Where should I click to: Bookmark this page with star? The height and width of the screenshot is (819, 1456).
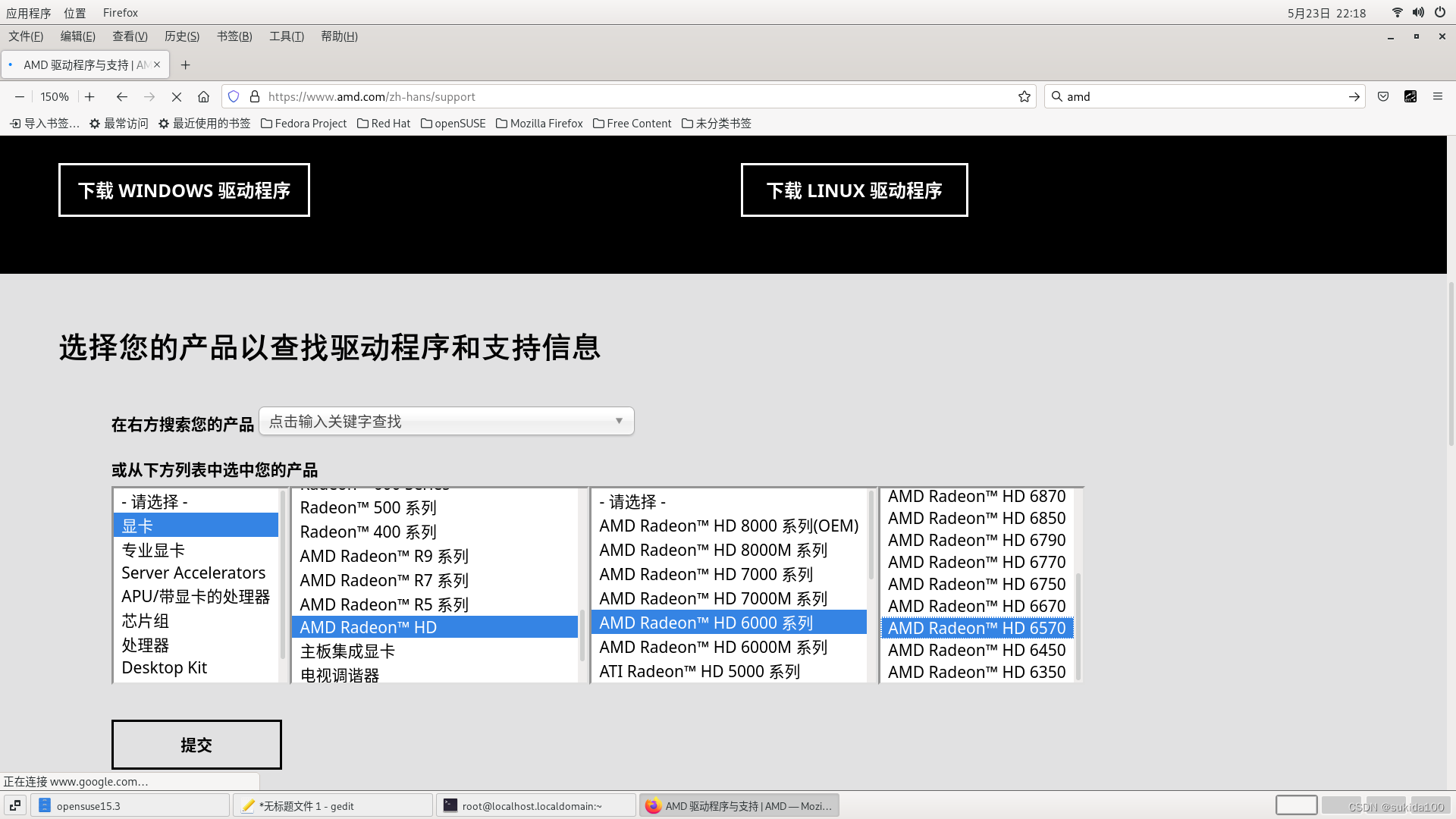click(x=1025, y=96)
